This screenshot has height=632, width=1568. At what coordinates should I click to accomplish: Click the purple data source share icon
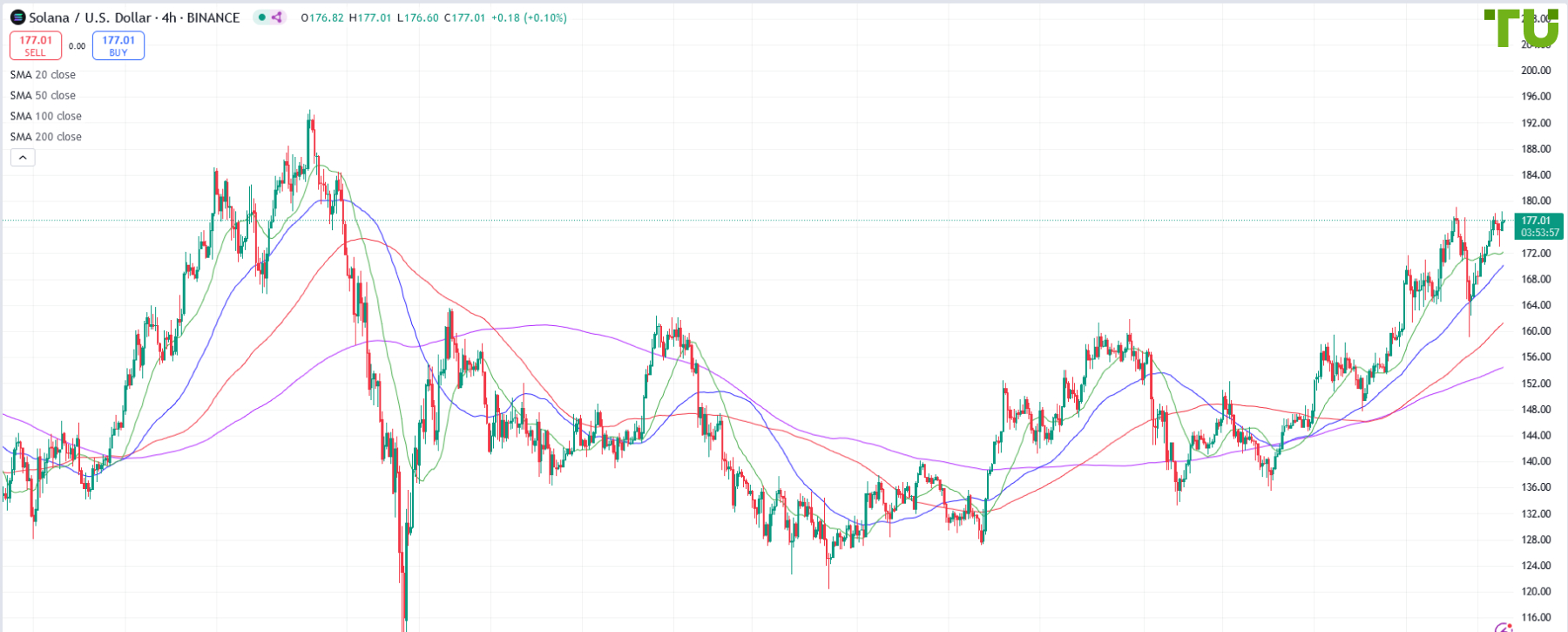pos(277,17)
